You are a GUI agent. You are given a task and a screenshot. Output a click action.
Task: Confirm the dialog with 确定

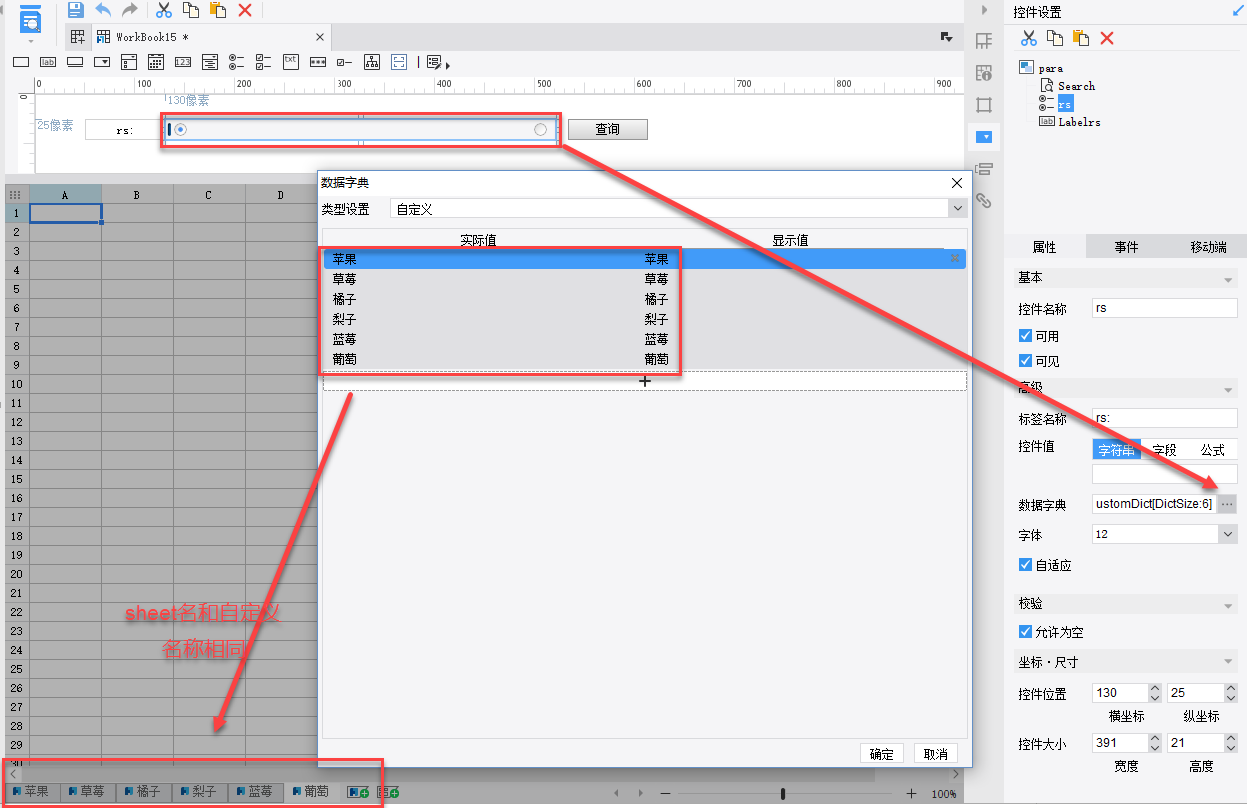click(882, 754)
